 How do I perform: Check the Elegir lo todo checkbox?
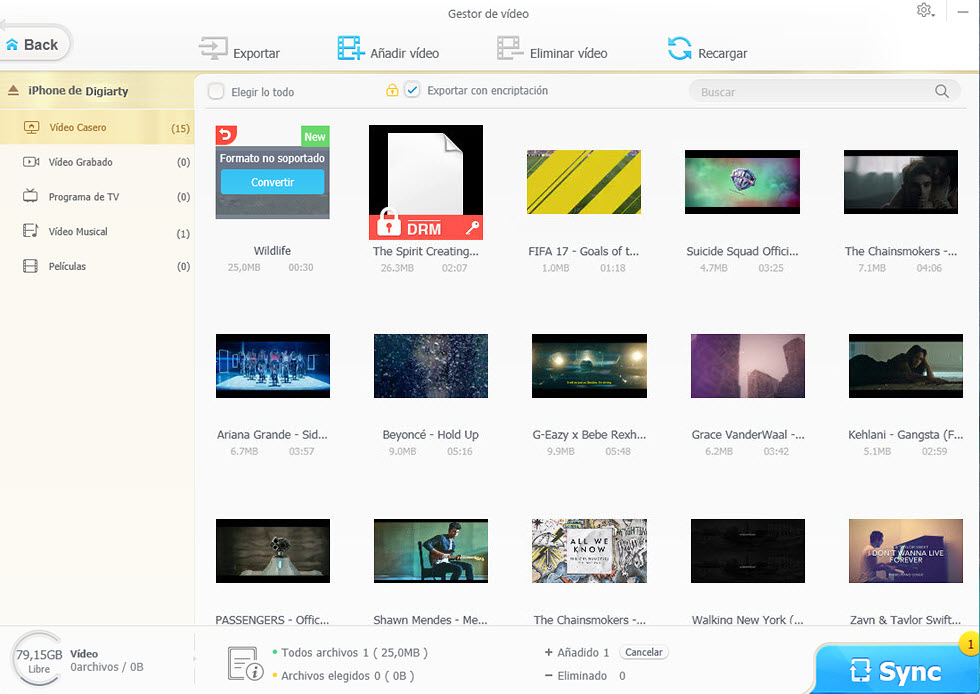coord(216,91)
